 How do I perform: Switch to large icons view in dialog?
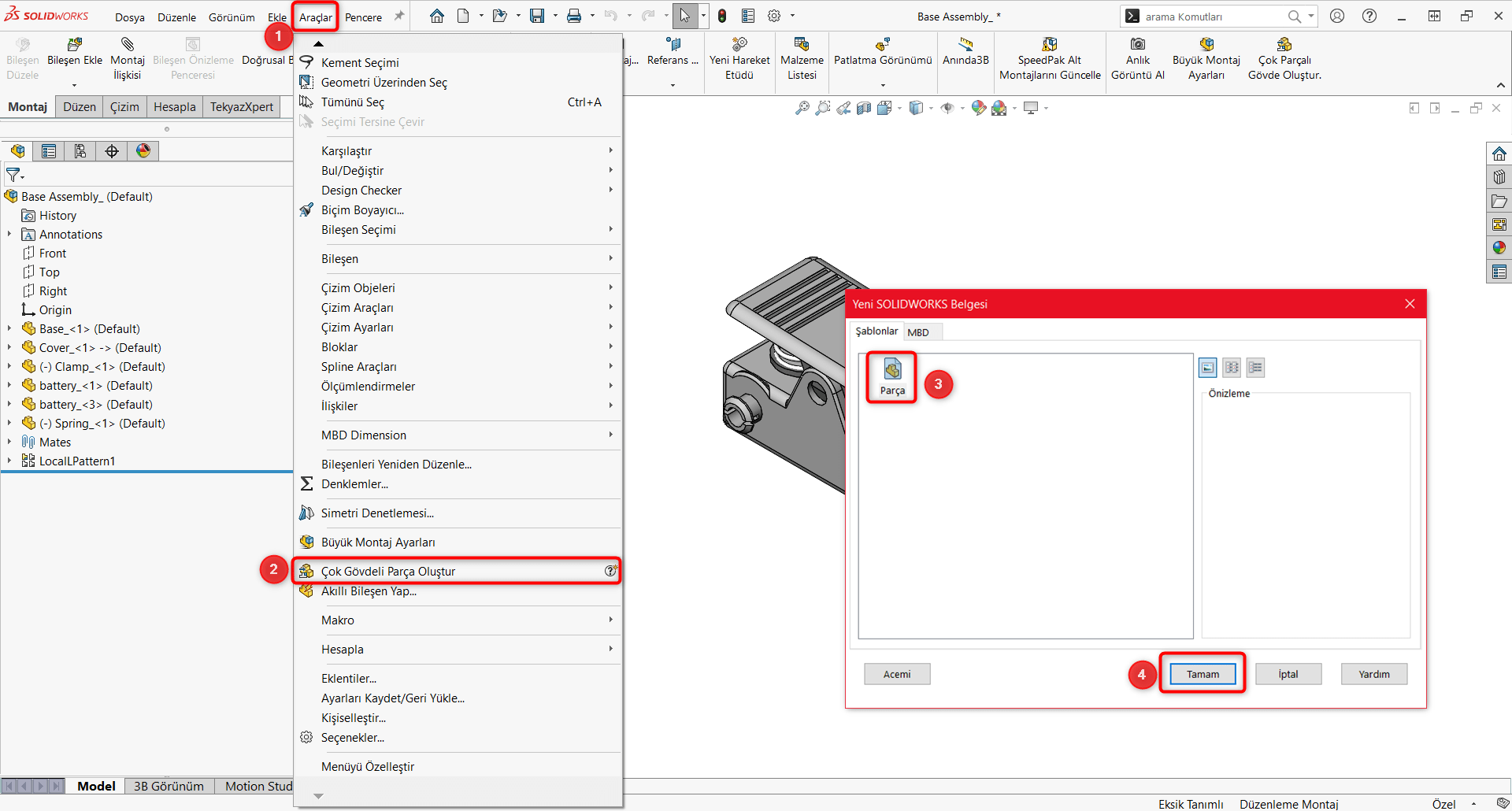(x=1207, y=367)
